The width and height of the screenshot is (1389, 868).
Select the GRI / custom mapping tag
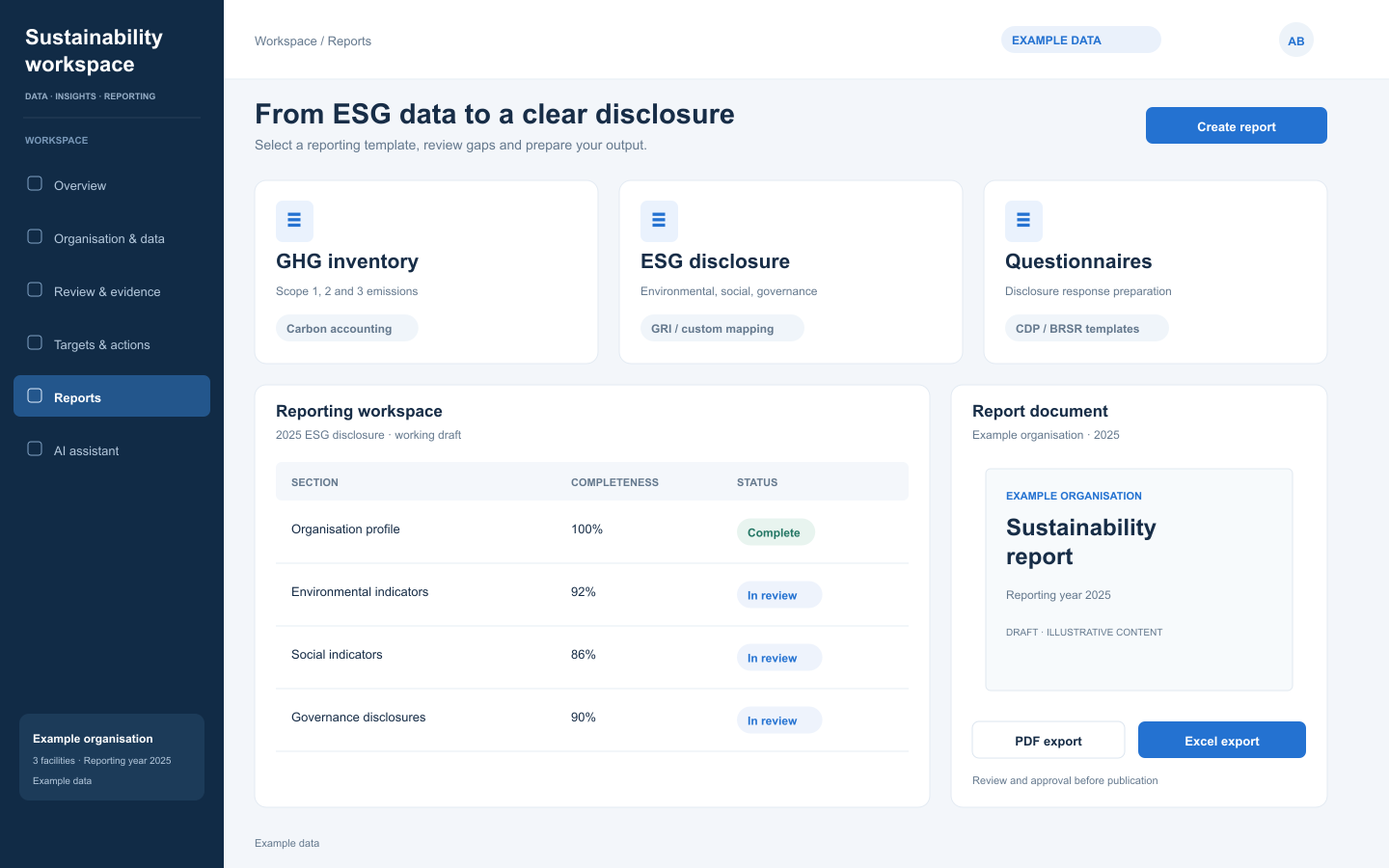pyautogui.click(x=722, y=328)
